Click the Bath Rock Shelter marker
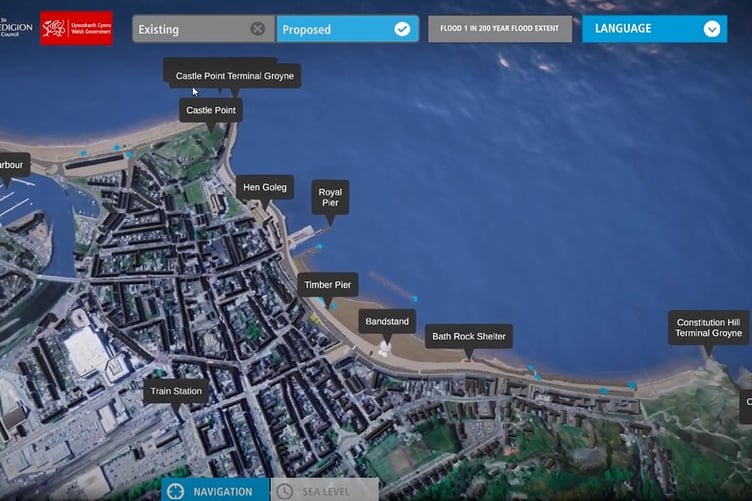This screenshot has height=501, width=752. coord(469,336)
